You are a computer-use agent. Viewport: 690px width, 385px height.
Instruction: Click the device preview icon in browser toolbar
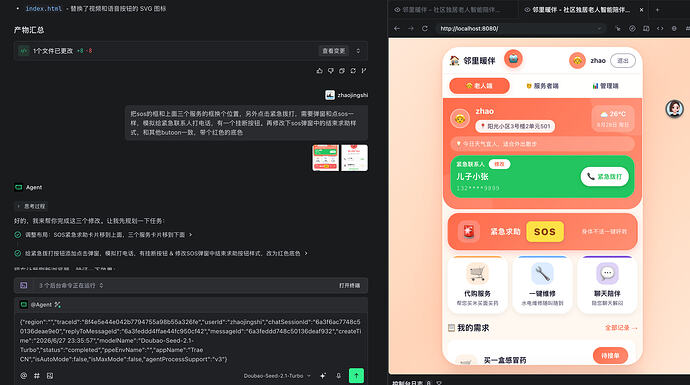click(646, 28)
